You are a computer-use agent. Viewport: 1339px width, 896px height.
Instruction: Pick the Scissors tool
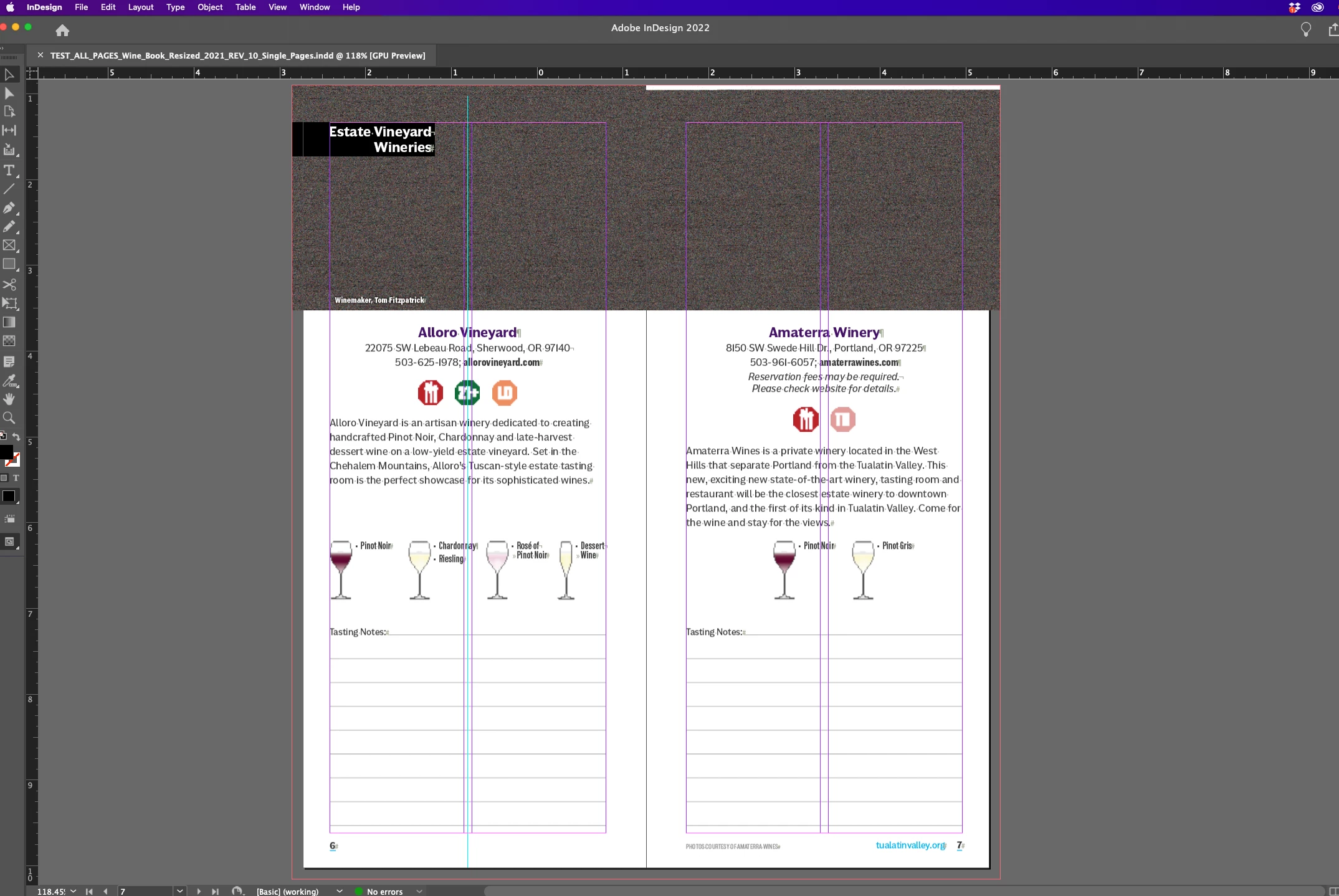pyautogui.click(x=9, y=284)
